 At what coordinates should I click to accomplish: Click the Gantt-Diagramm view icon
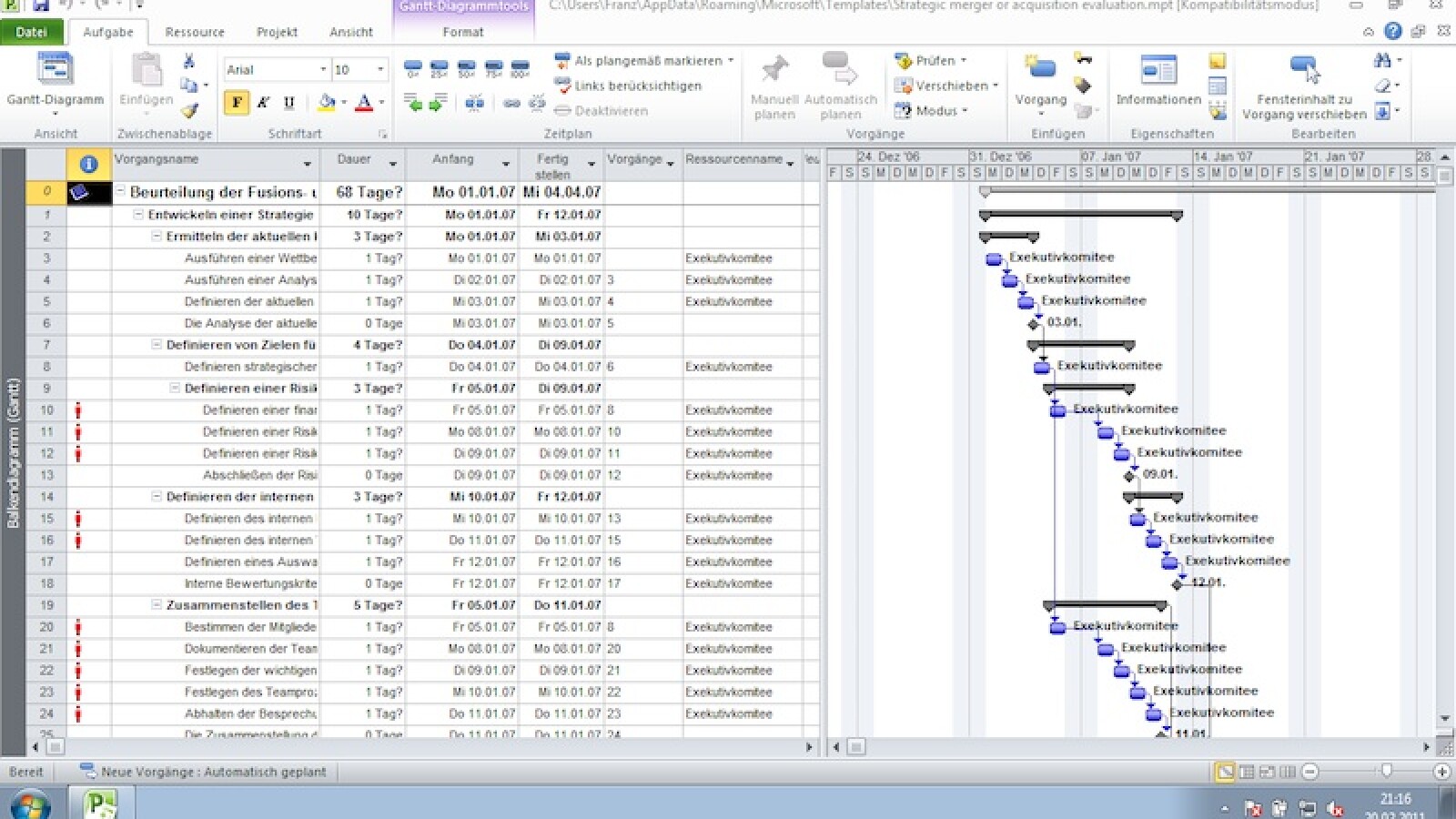[55, 71]
